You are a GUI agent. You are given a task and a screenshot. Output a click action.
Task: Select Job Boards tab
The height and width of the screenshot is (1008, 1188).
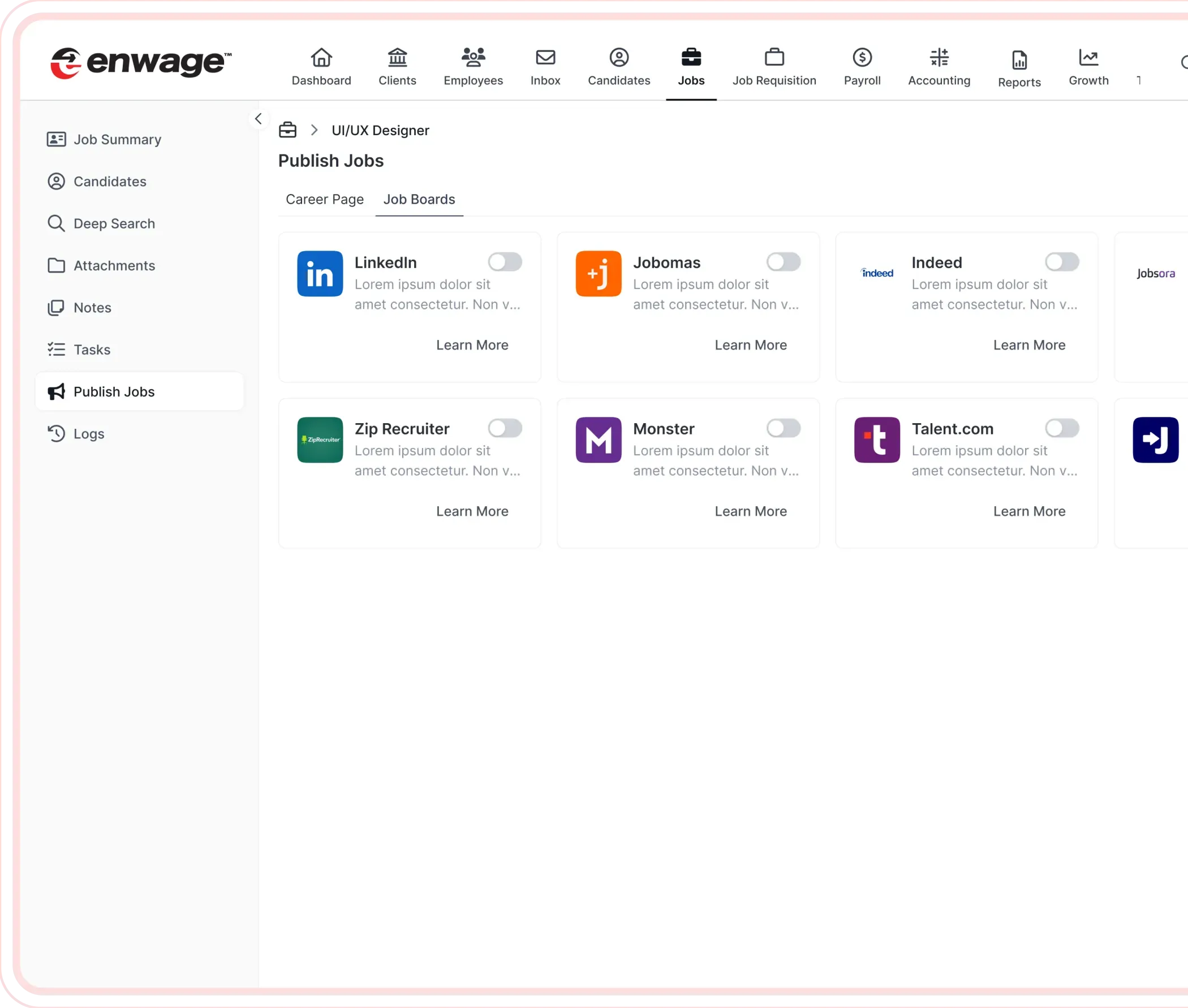[419, 200]
